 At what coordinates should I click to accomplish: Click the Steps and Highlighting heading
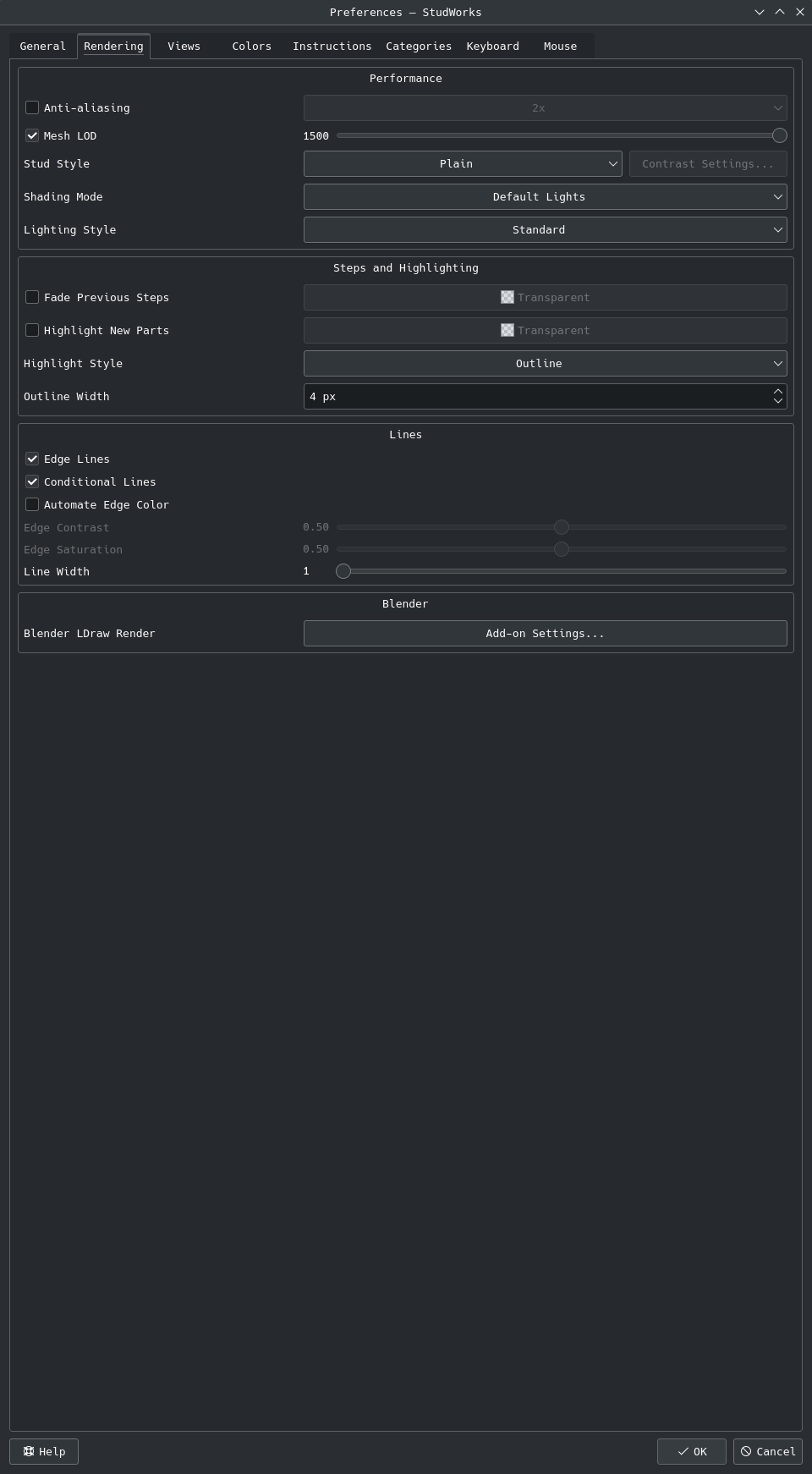click(406, 267)
